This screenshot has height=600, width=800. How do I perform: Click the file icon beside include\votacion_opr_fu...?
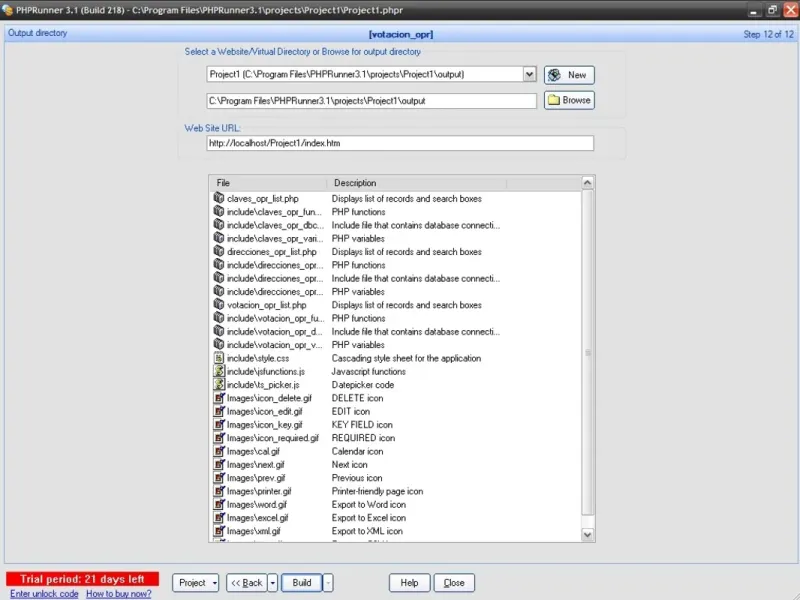coord(219,317)
